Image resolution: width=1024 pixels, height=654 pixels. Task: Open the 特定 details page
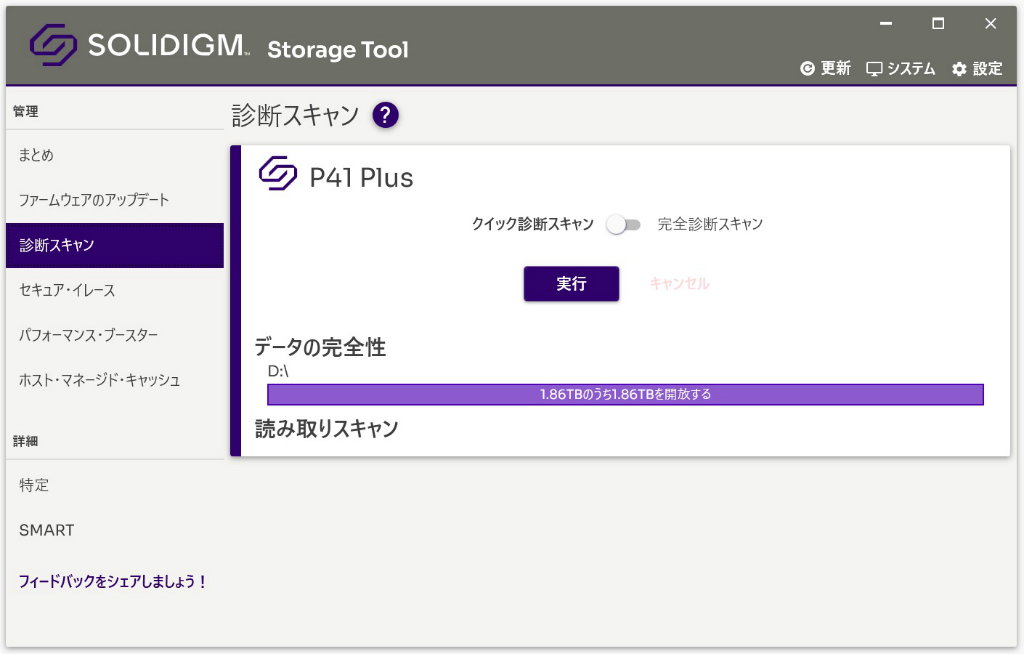[115, 485]
